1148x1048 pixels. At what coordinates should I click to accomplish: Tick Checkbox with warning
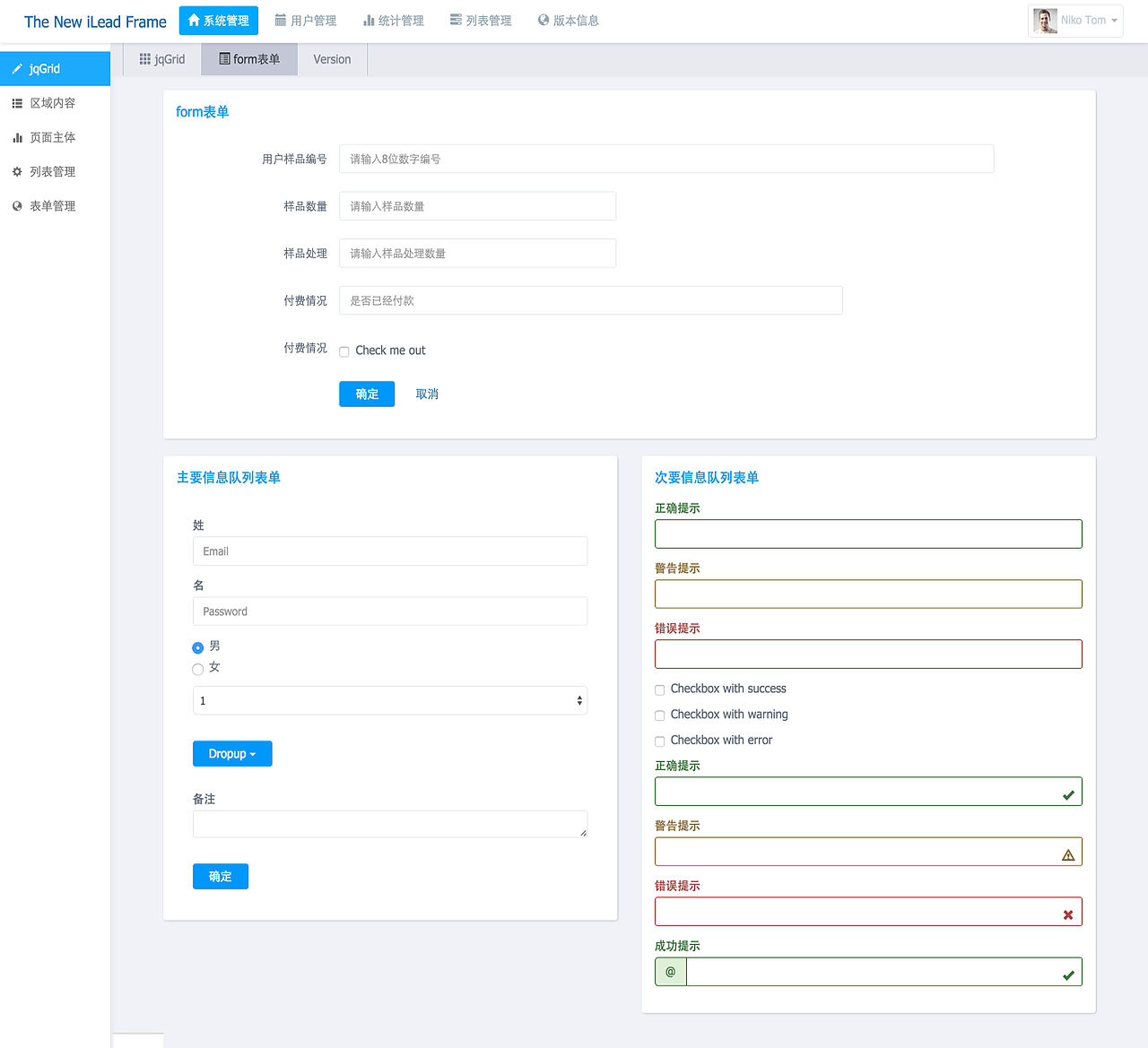[x=660, y=715]
